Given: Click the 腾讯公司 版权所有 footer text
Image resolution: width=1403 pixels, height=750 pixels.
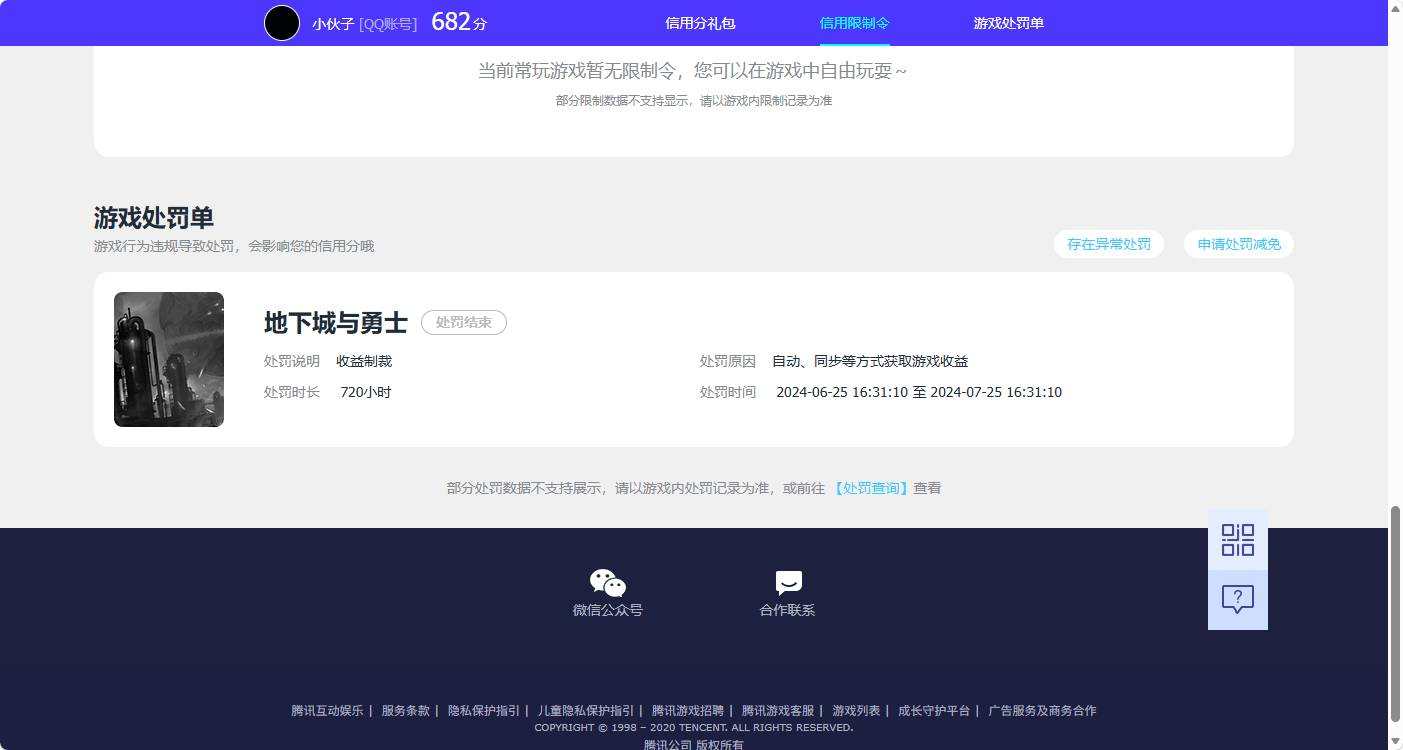Looking at the screenshot, I should [694, 744].
